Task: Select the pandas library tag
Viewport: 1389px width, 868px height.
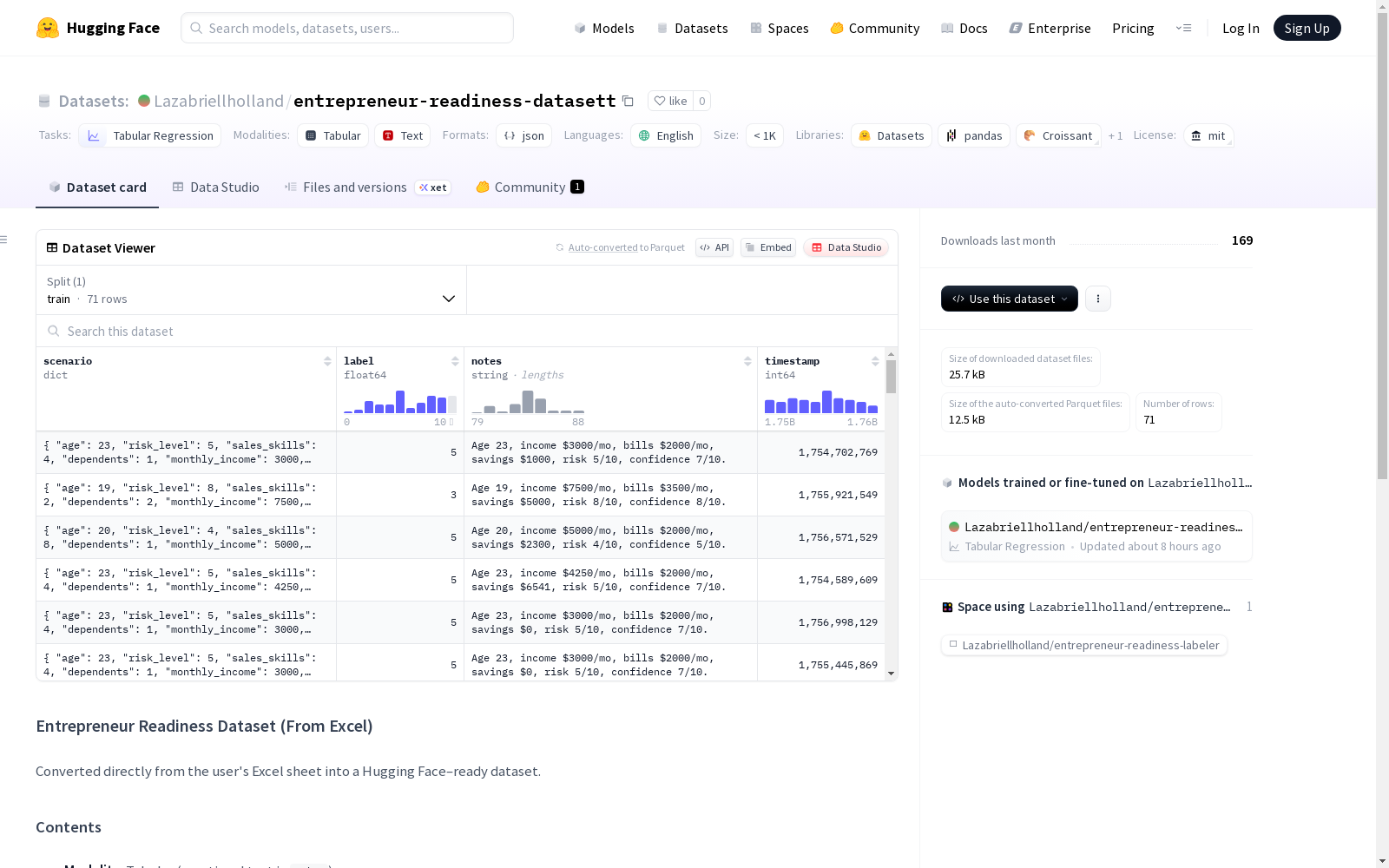Action: point(974,135)
